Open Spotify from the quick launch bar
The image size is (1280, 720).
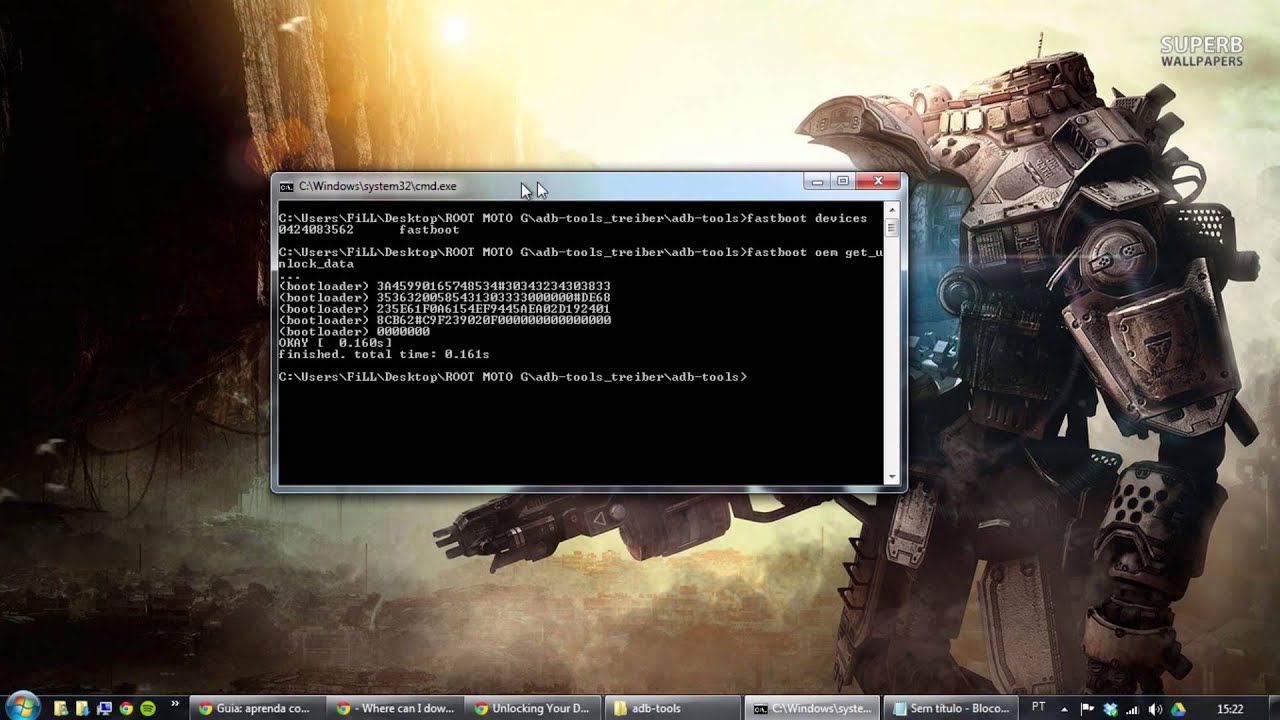[148, 708]
